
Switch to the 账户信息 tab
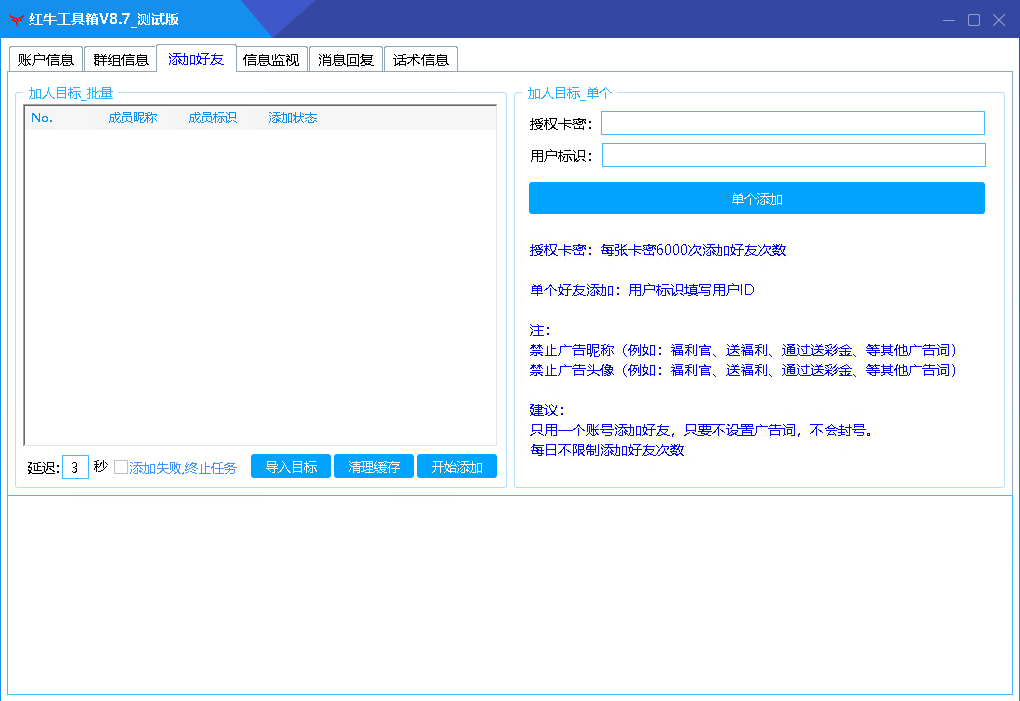pyautogui.click(x=46, y=59)
